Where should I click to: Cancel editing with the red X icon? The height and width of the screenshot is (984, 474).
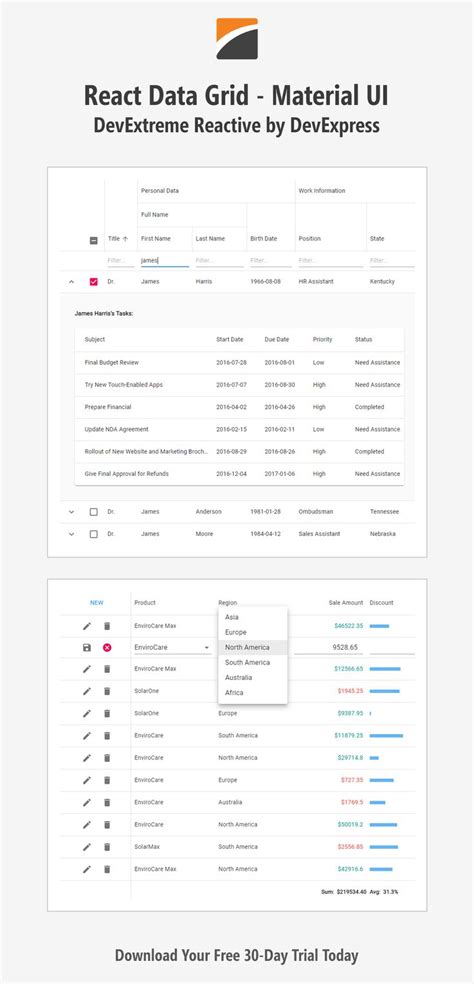pos(107,647)
